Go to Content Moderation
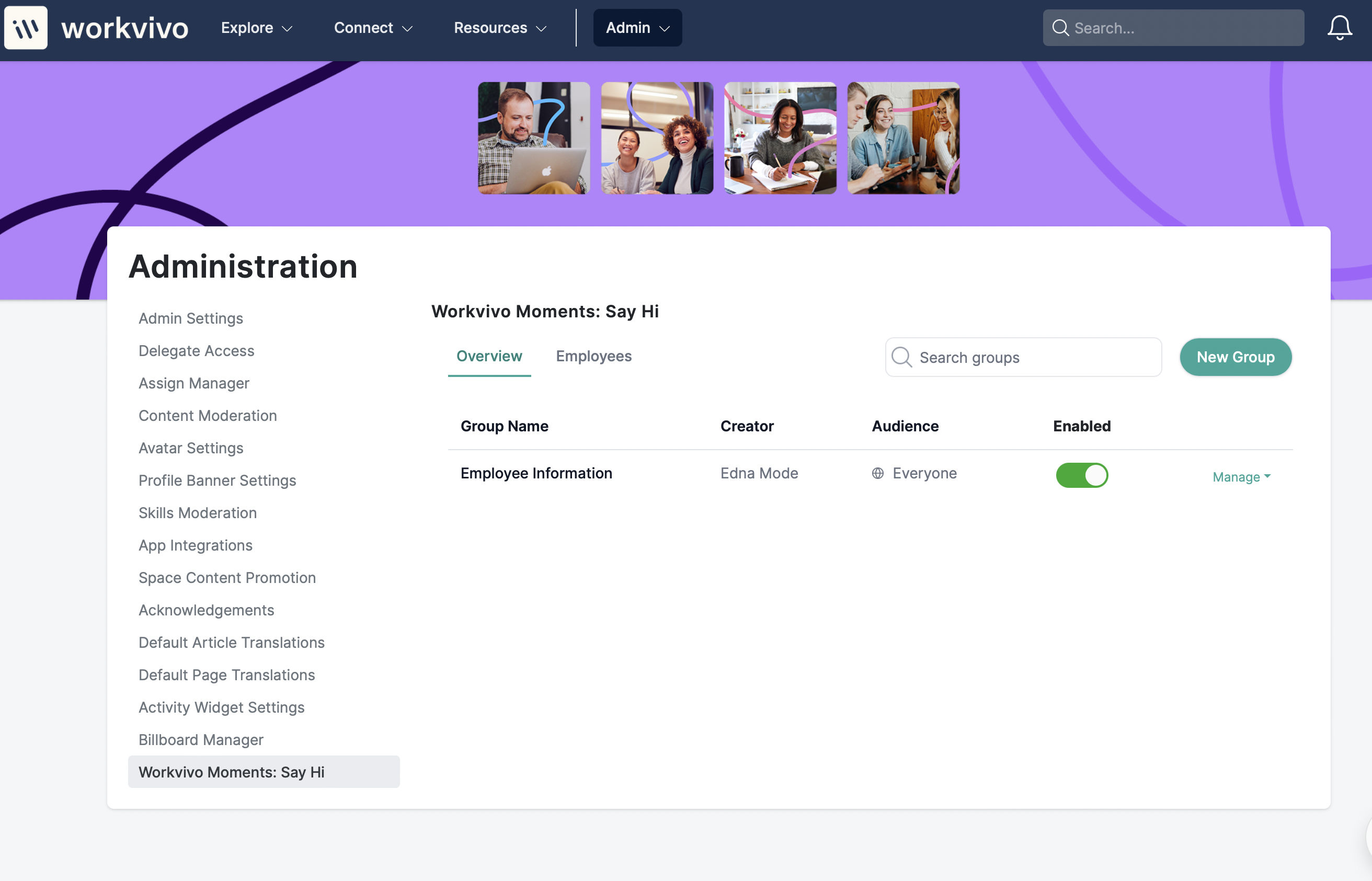The height and width of the screenshot is (881, 1372). click(x=208, y=415)
